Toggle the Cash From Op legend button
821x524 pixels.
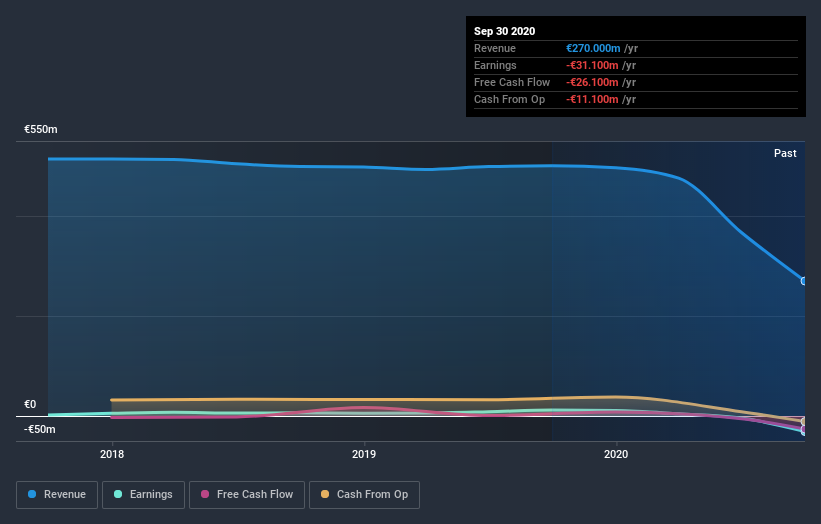click(x=364, y=495)
